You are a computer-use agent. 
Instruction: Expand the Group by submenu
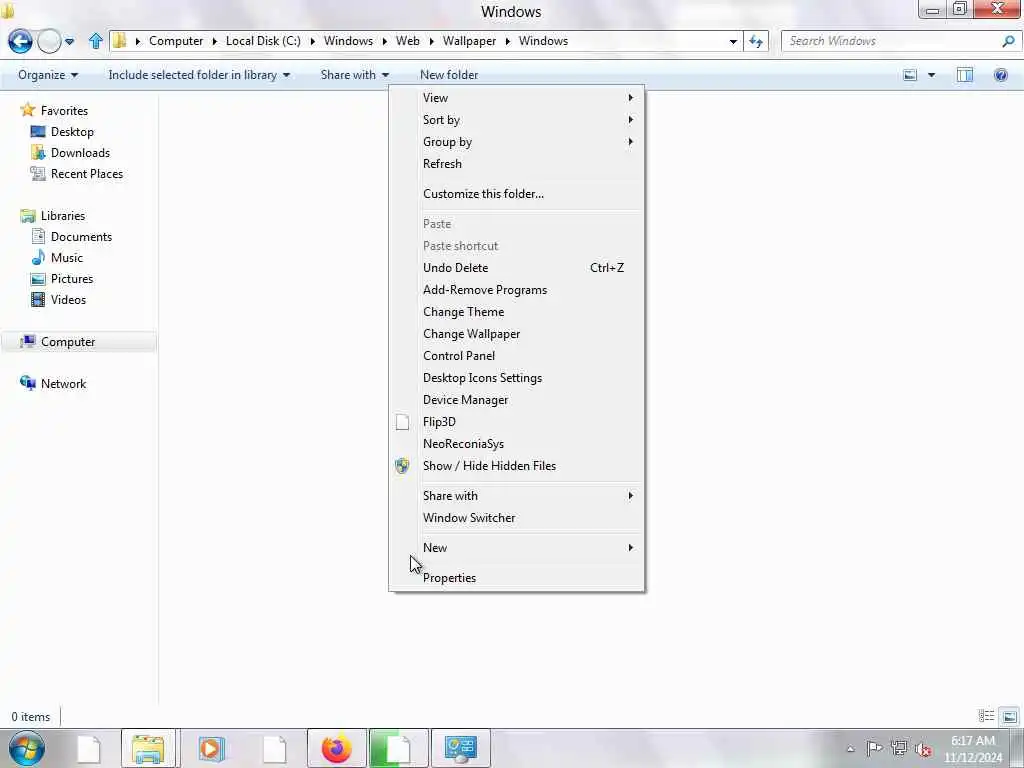[517, 142]
